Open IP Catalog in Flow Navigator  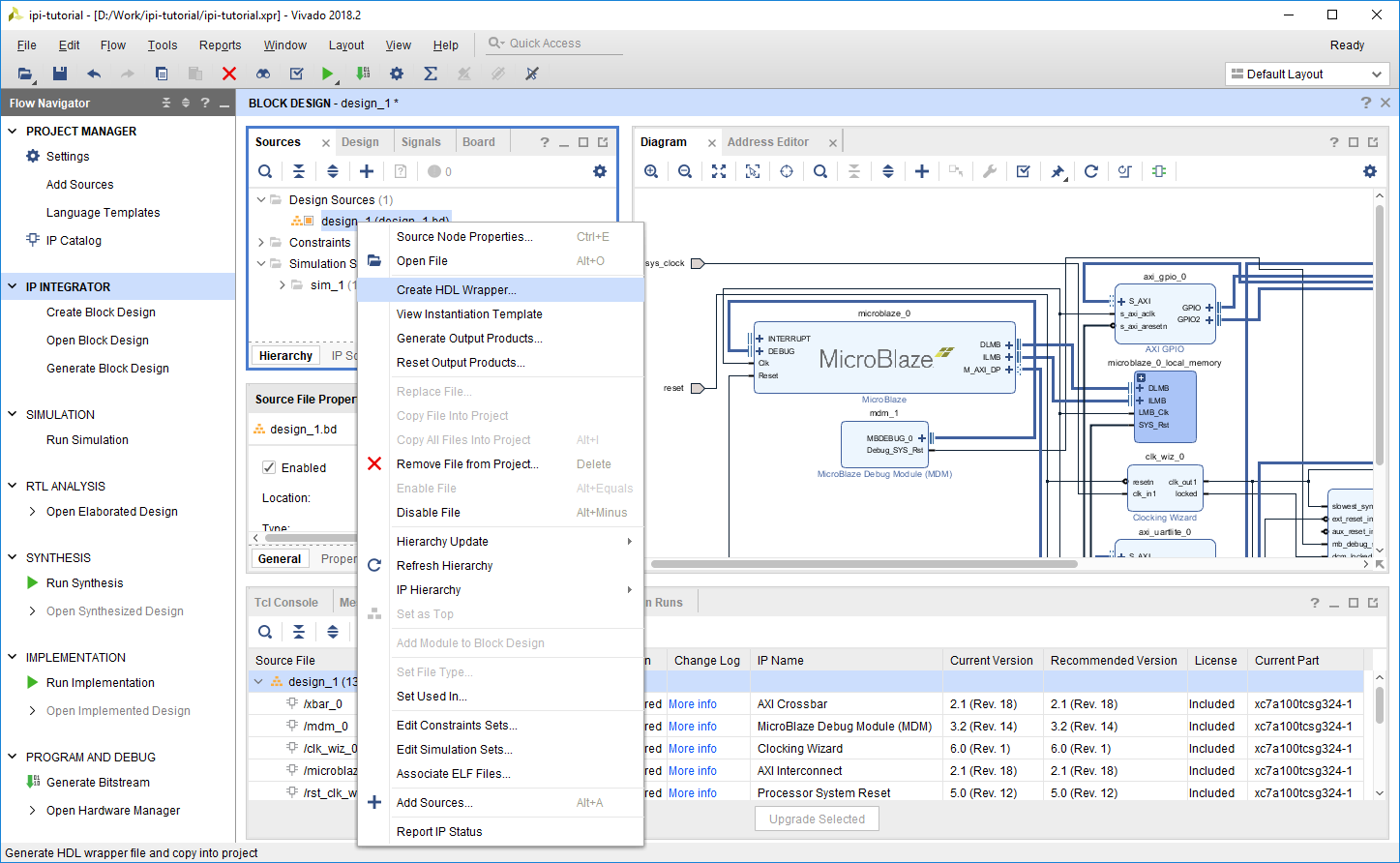coord(74,241)
